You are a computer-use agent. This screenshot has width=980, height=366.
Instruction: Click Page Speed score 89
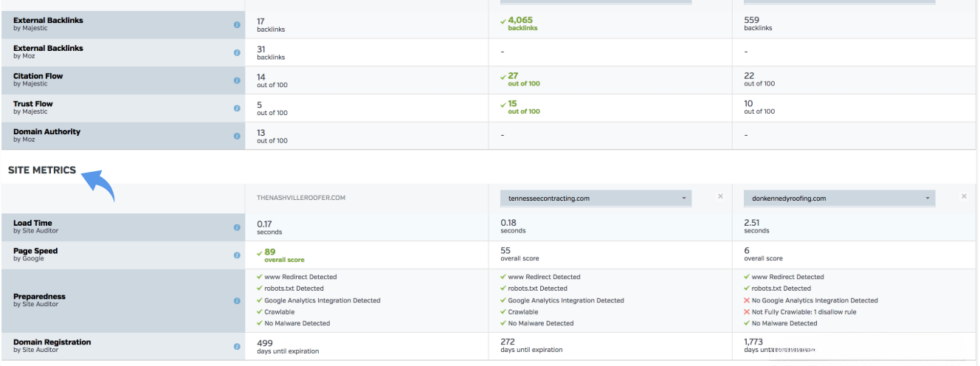tap(281, 255)
